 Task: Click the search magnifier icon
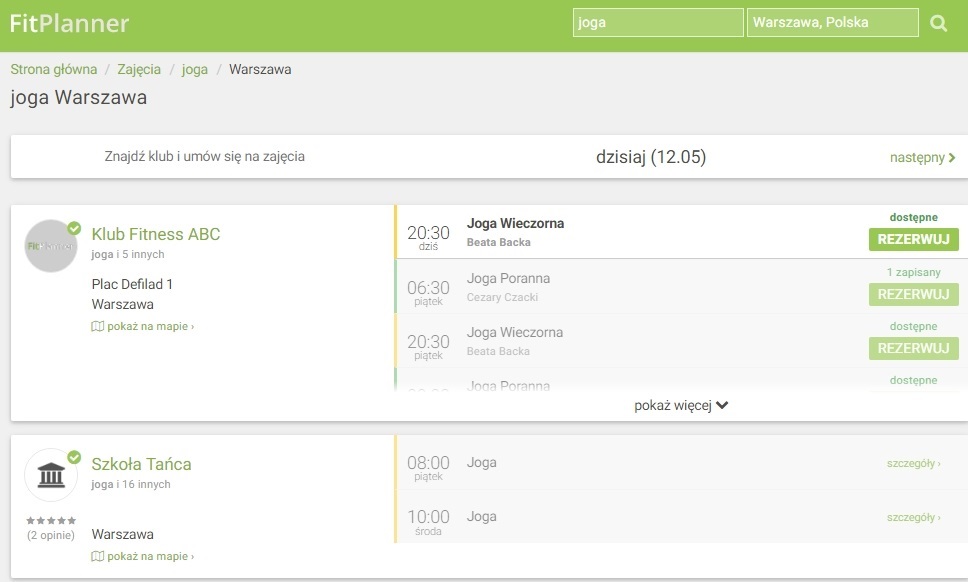(x=938, y=21)
